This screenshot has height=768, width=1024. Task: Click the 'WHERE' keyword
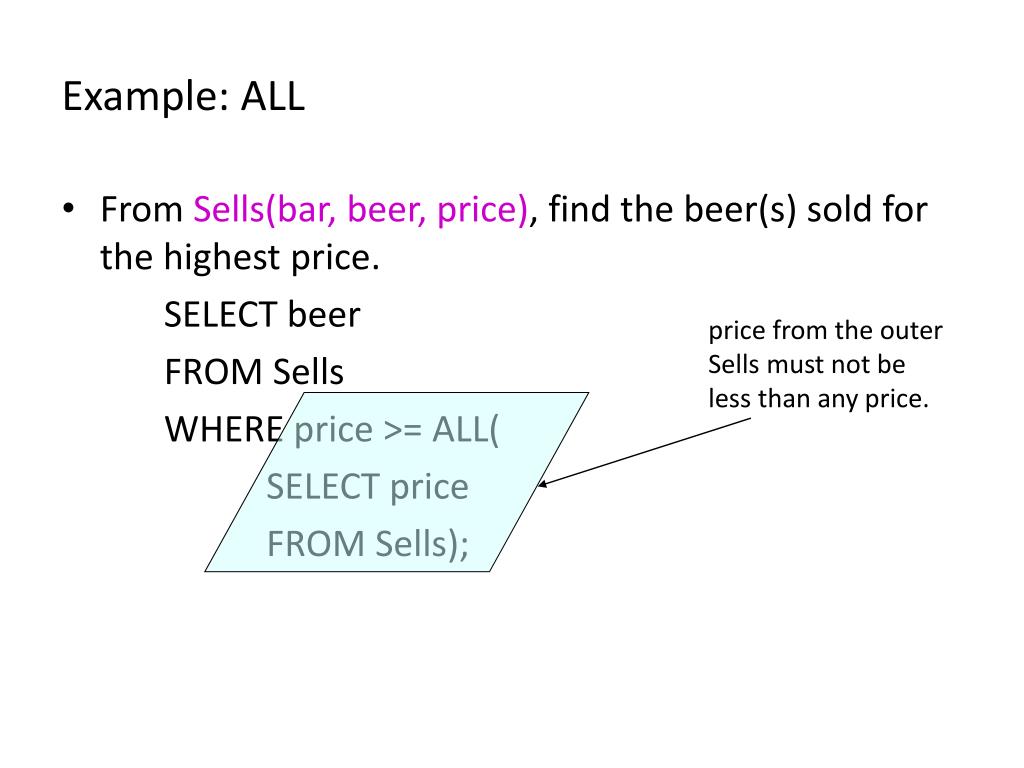[224, 430]
